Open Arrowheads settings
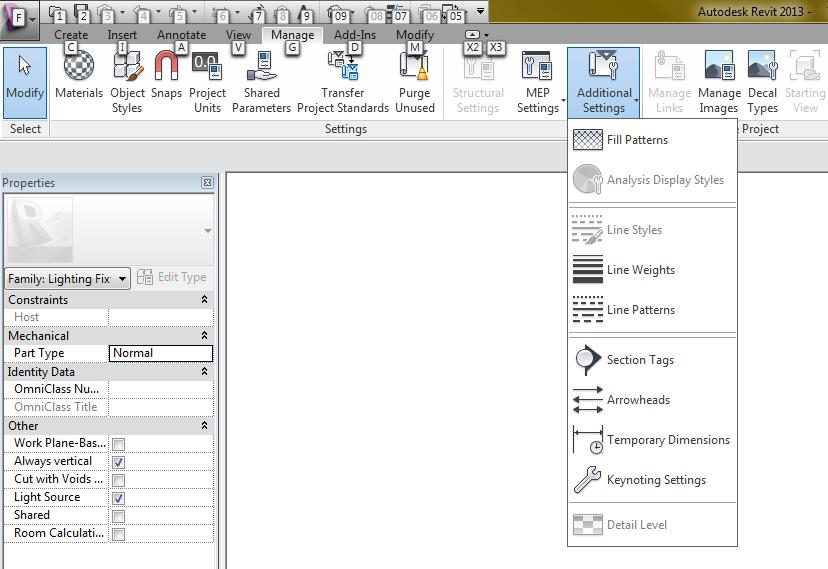The image size is (828, 569). pos(652,400)
